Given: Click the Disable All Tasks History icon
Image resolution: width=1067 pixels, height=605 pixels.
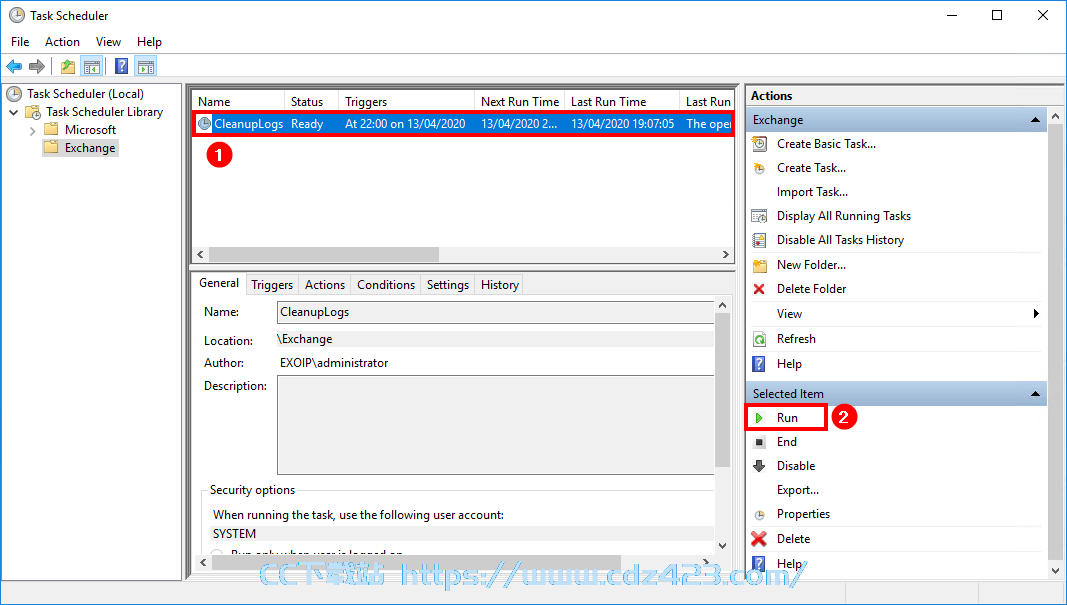Looking at the screenshot, I should point(759,240).
